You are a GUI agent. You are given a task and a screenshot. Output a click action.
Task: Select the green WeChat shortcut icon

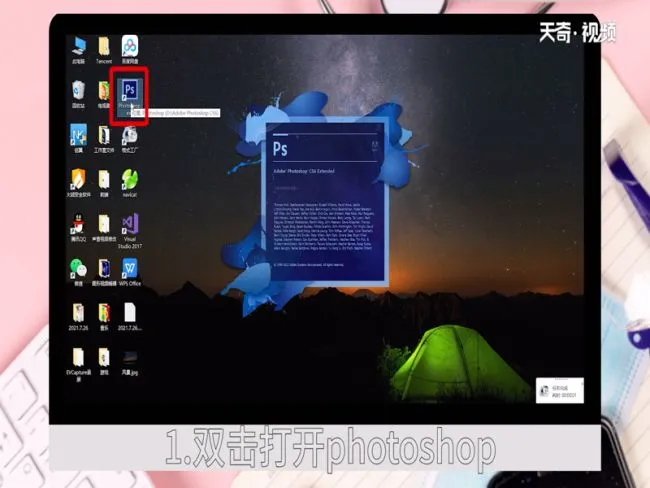point(78,272)
